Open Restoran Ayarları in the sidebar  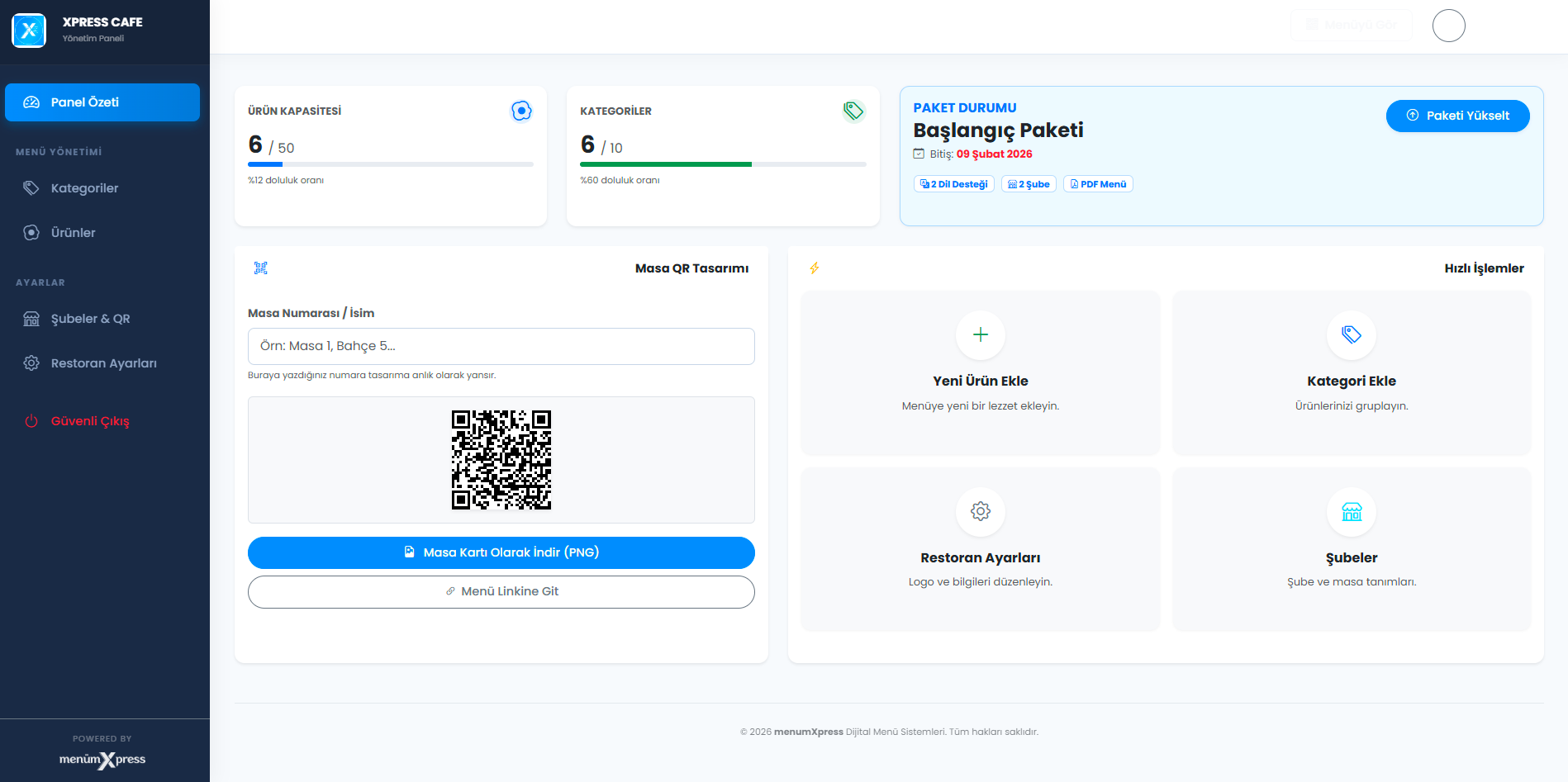(103, 363)
